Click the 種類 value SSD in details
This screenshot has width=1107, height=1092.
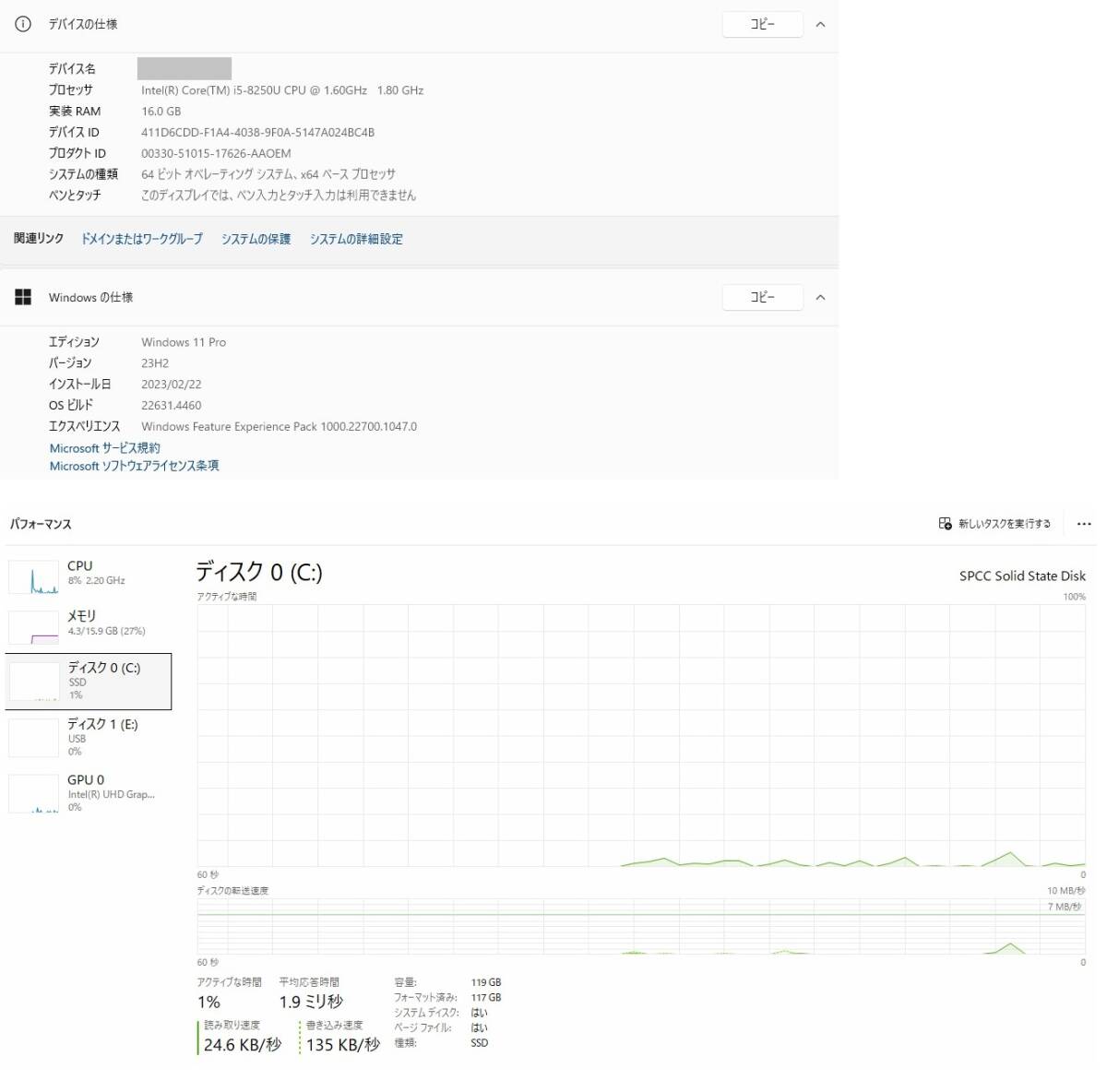click(x=480, y=1043)
